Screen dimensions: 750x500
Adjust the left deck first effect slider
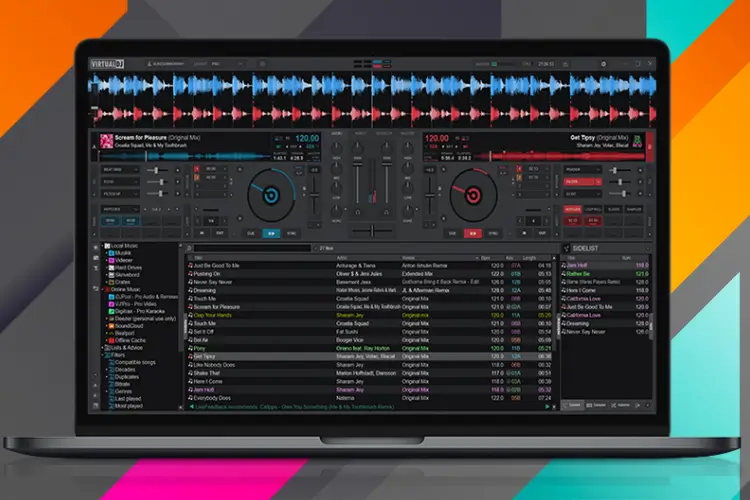pos(157,170)
